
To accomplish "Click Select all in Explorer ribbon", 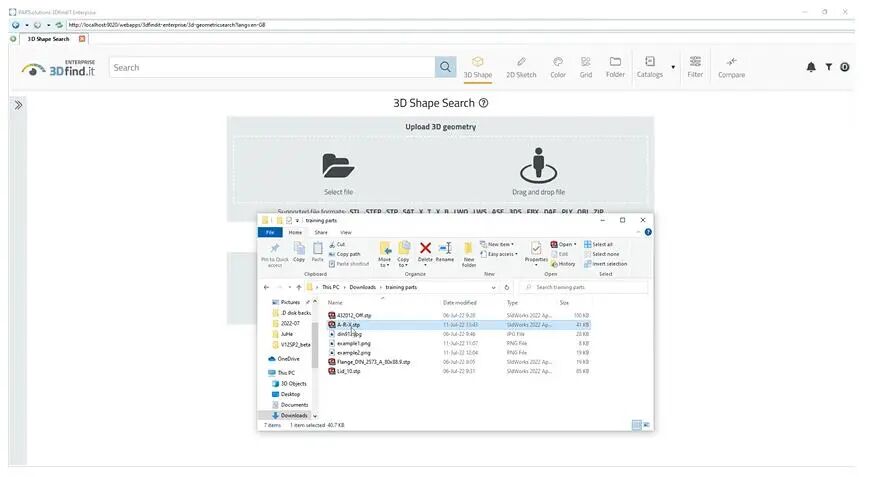I will point(599,244).
